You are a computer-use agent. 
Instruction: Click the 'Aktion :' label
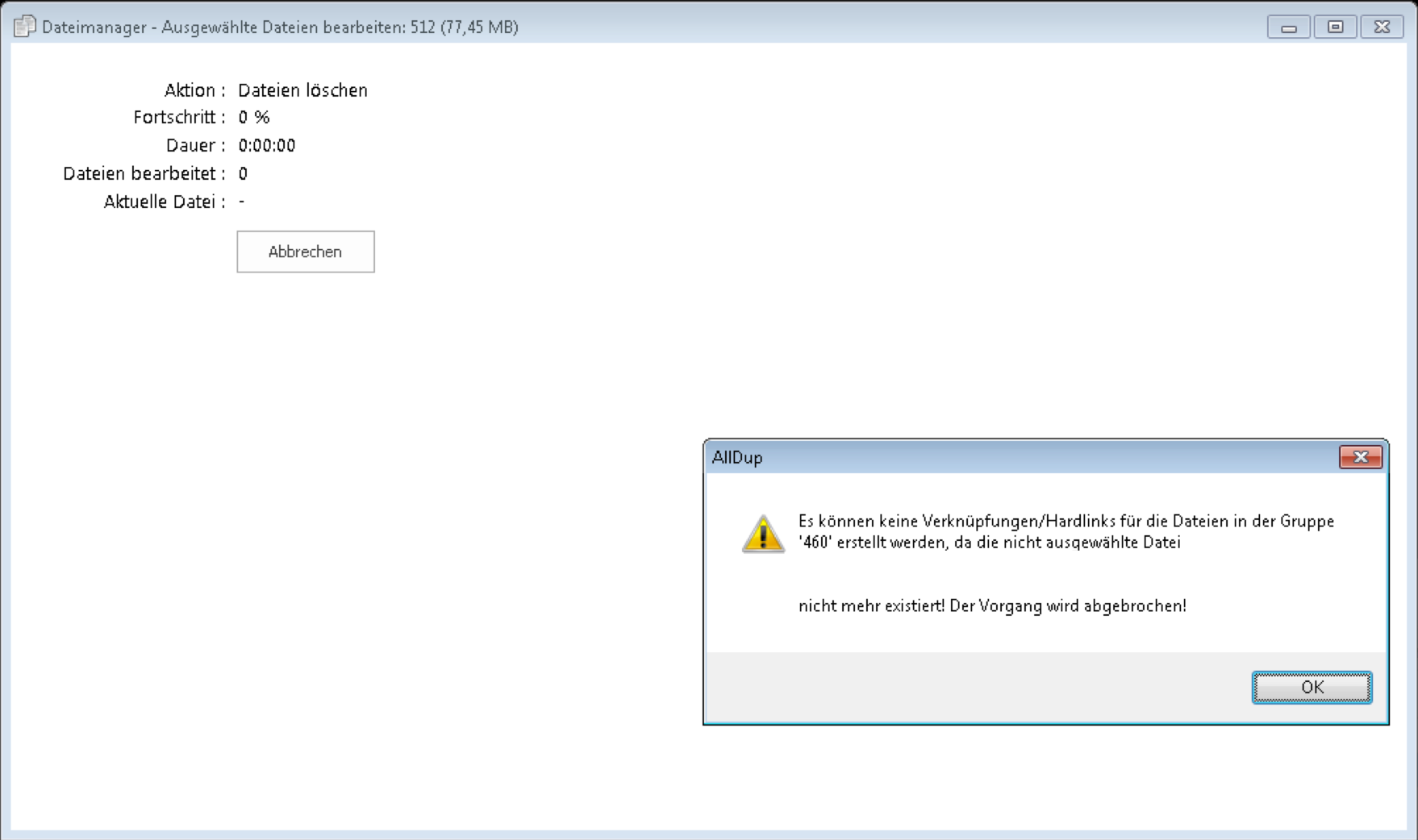pyautogui.click(x=194, y=90)
